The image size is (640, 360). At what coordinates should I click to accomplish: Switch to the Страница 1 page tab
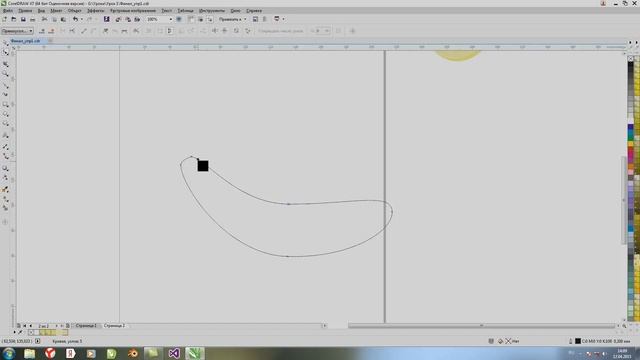tap(86, 326)
